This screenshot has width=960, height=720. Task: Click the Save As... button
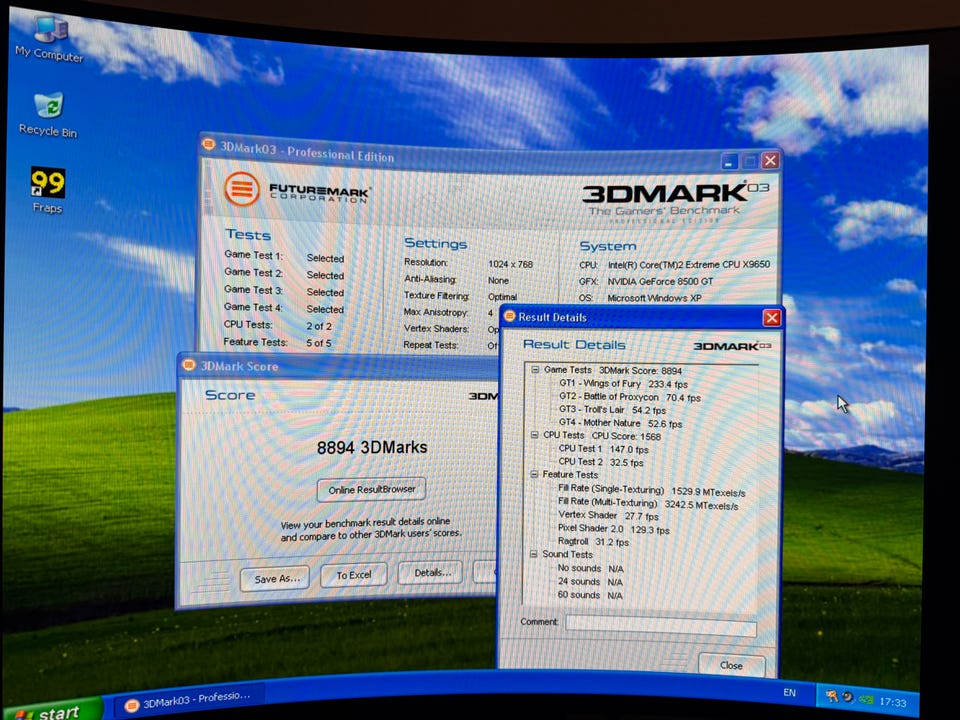(275, 579)
